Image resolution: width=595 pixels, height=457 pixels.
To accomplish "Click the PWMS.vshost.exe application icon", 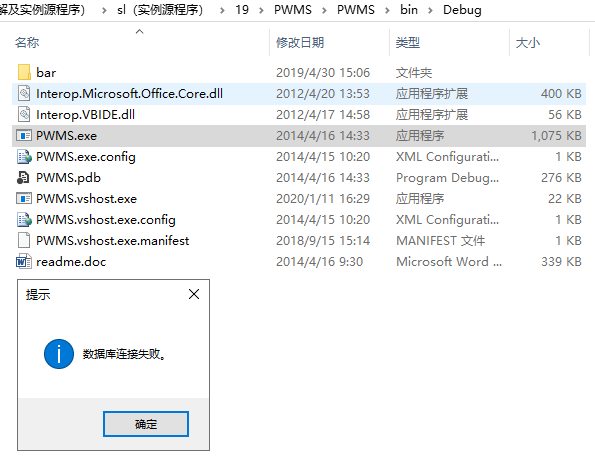I will tap(24, 199).
